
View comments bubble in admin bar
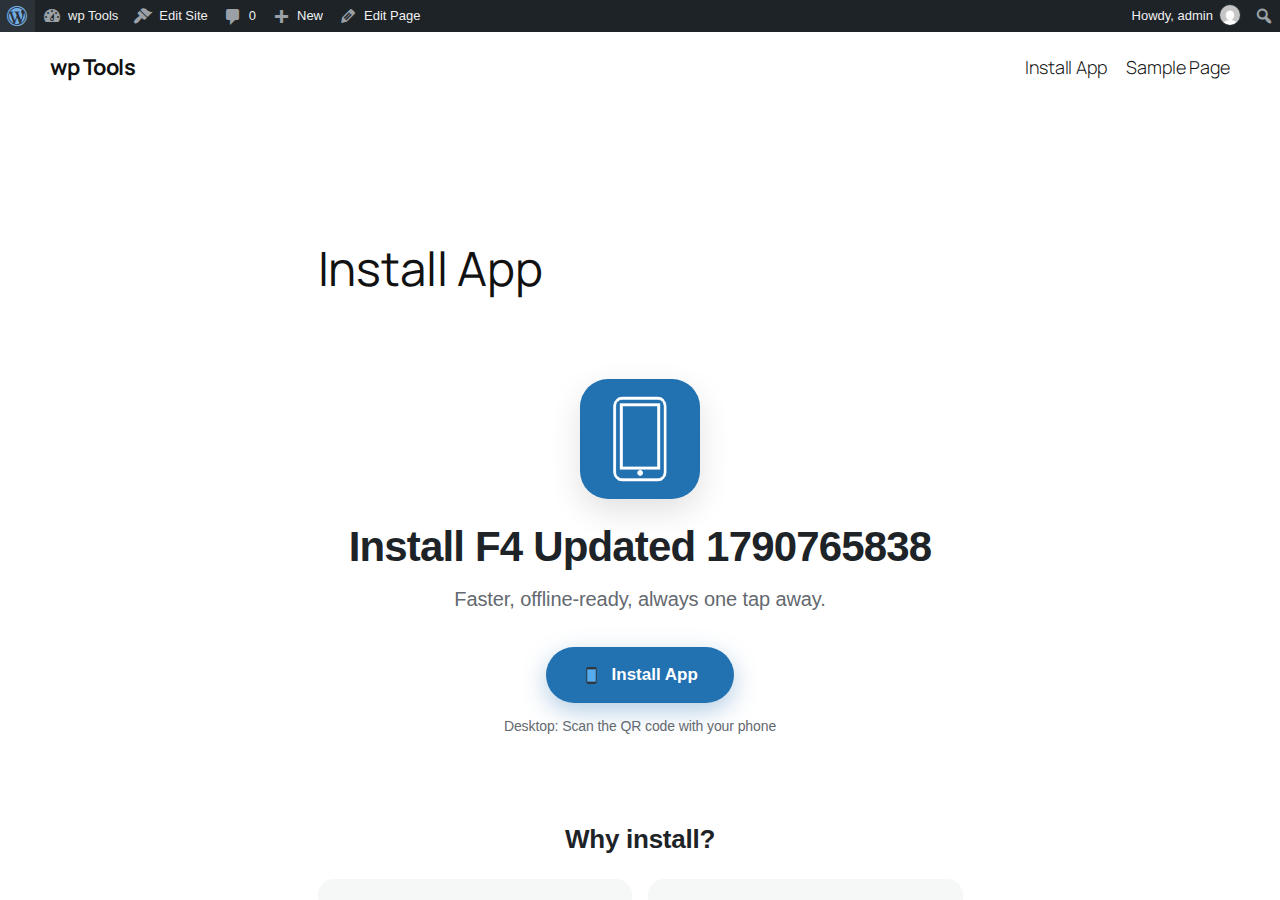(x=240, y=16)
